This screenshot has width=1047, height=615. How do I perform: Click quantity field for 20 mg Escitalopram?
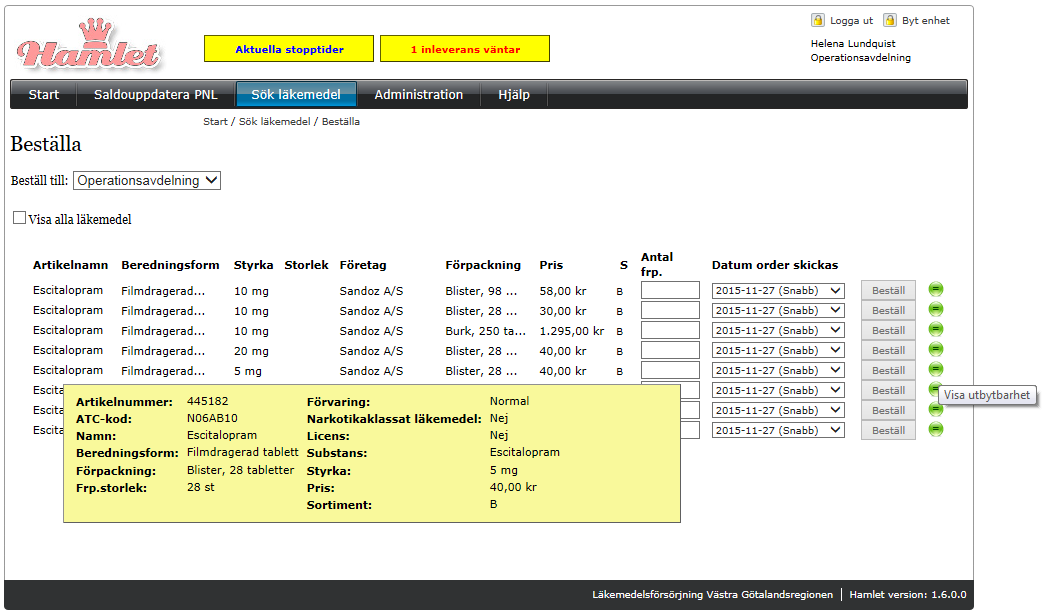[670, 350]
